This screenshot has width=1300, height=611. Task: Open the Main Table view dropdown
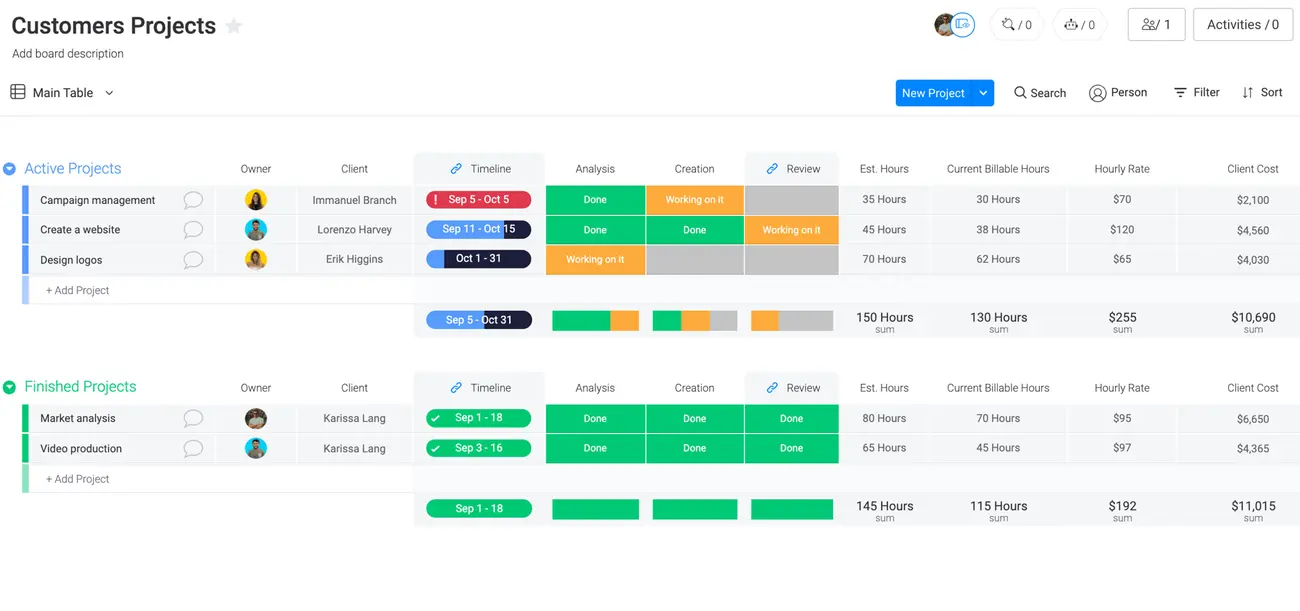[x=109, y=93]
